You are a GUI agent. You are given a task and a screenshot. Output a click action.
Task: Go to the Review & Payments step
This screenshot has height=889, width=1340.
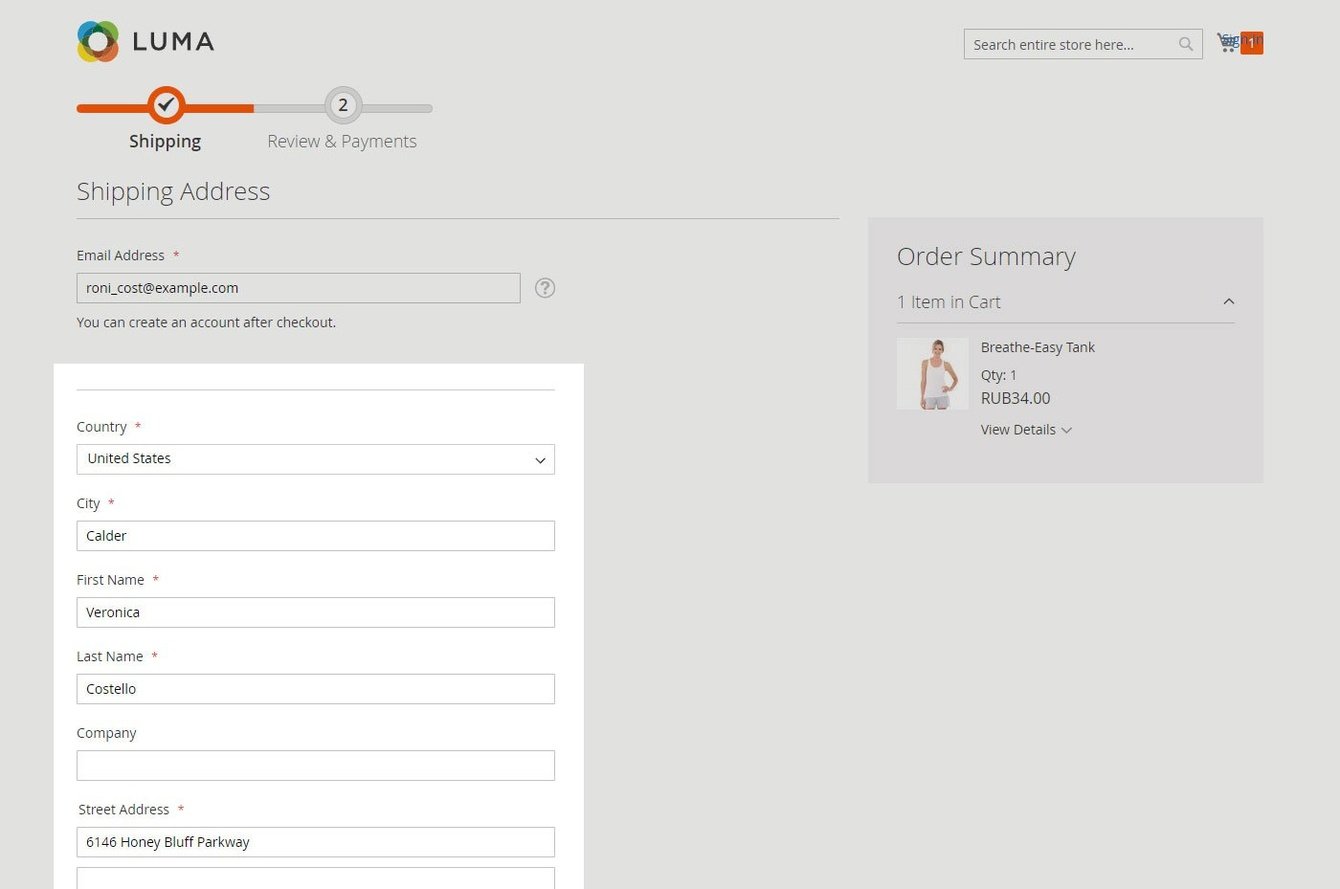pos(342,141)
